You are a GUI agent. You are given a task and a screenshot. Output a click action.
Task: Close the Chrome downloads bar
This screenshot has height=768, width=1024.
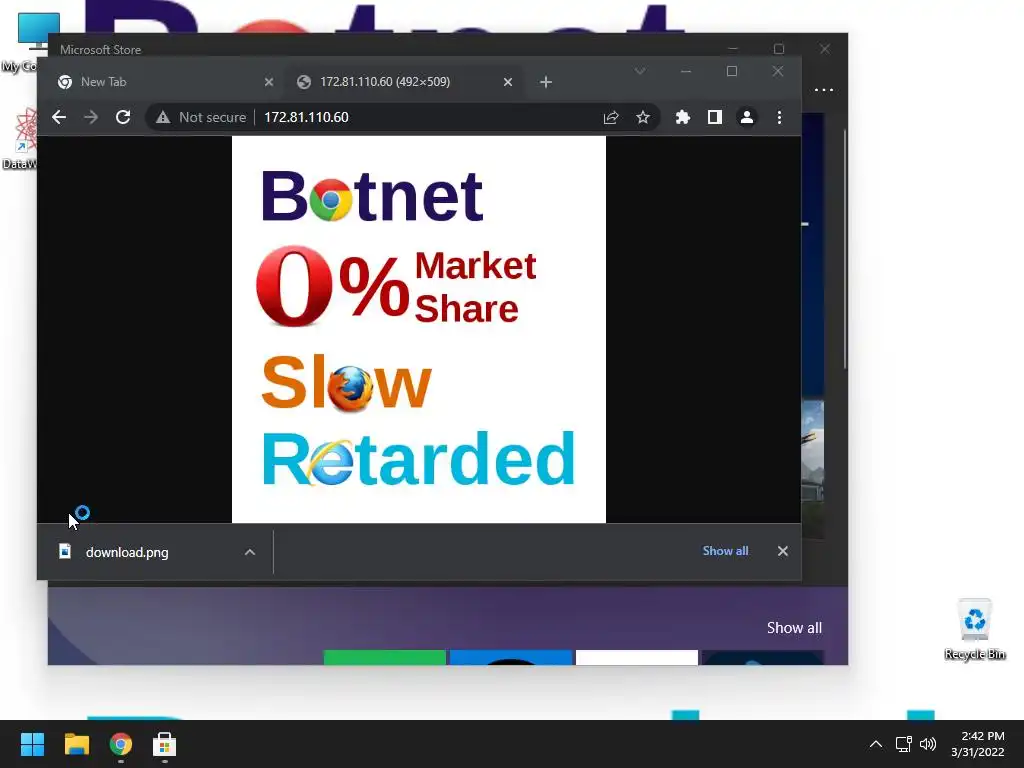[x=782, y=551]
